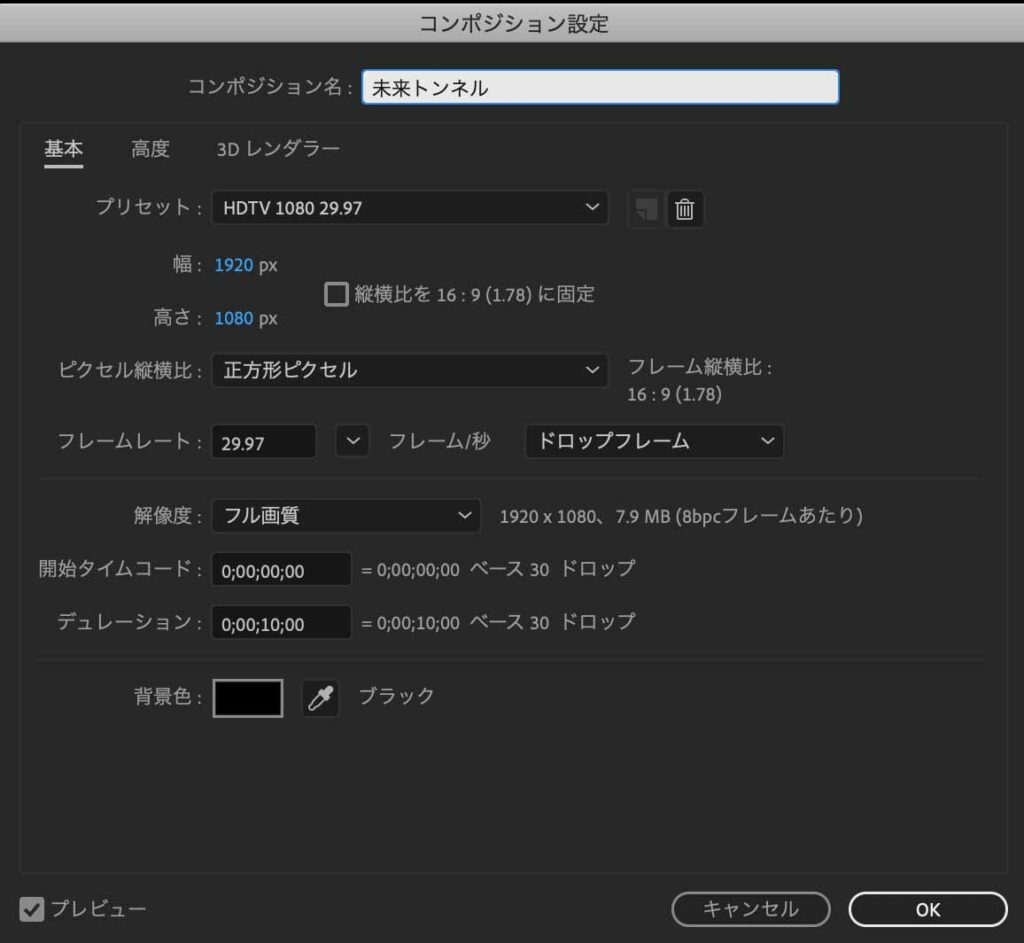This screenshot has height=943, width=1024.
Task: Switch to the 高度 tab
Action: [150, 149]
